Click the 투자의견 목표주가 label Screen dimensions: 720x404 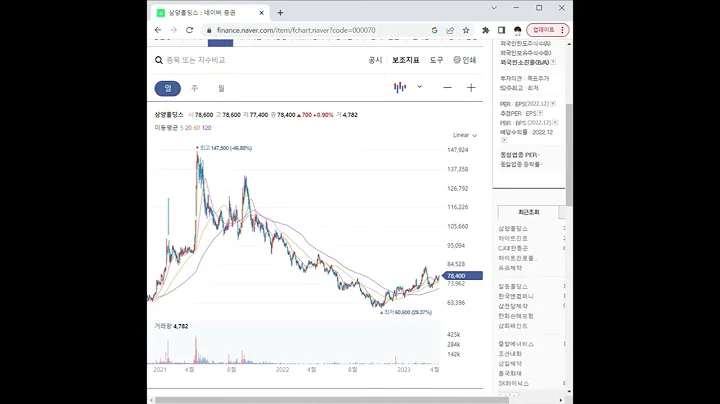[x=524, y=79]
